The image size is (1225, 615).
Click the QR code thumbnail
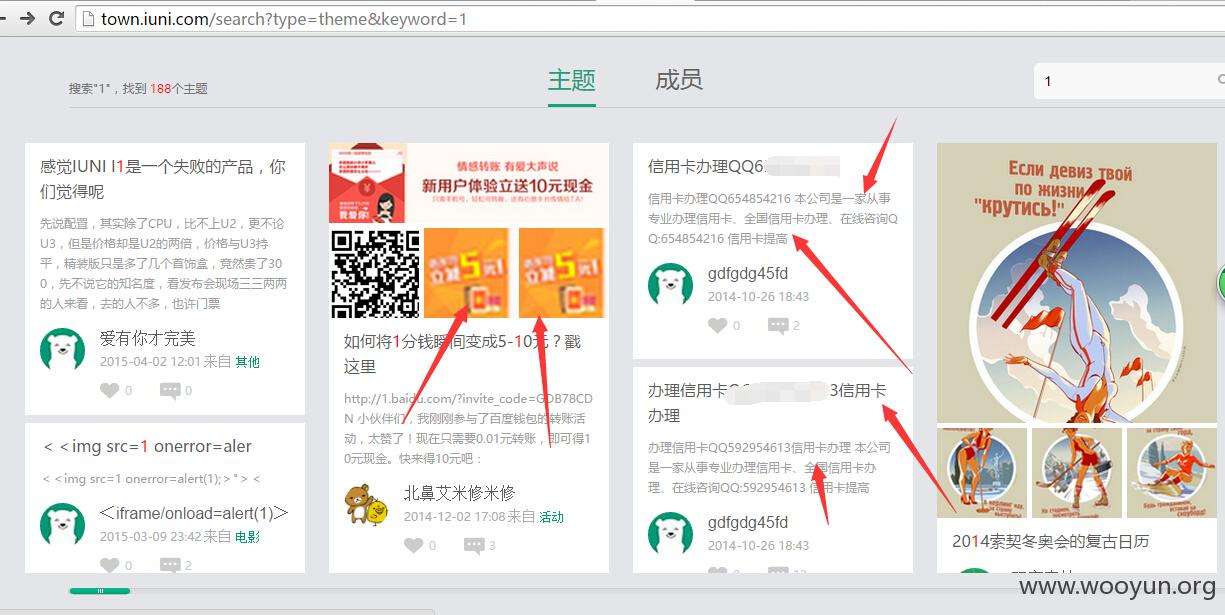coord(375,273)
